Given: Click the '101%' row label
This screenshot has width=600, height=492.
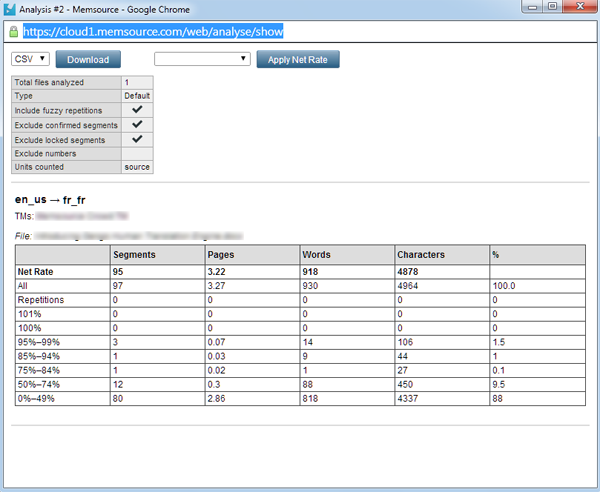Looking at the screenshot, I should (29, 314).
